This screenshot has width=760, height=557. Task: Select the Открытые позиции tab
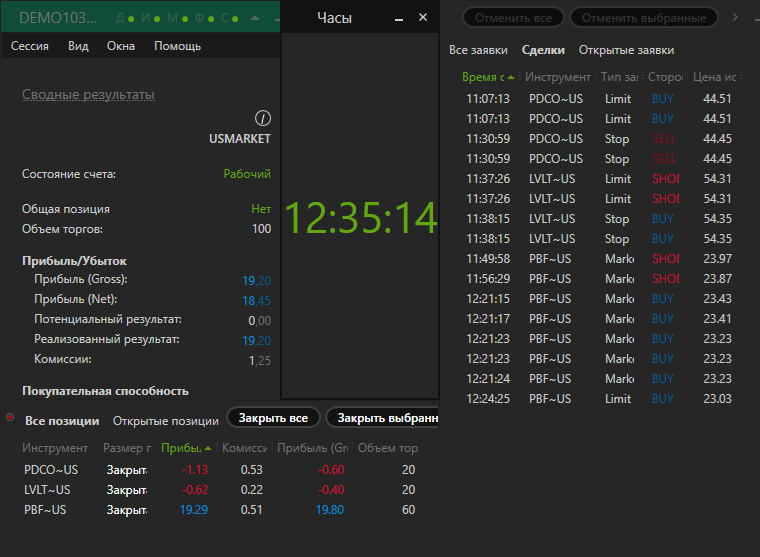coord(166,421)
